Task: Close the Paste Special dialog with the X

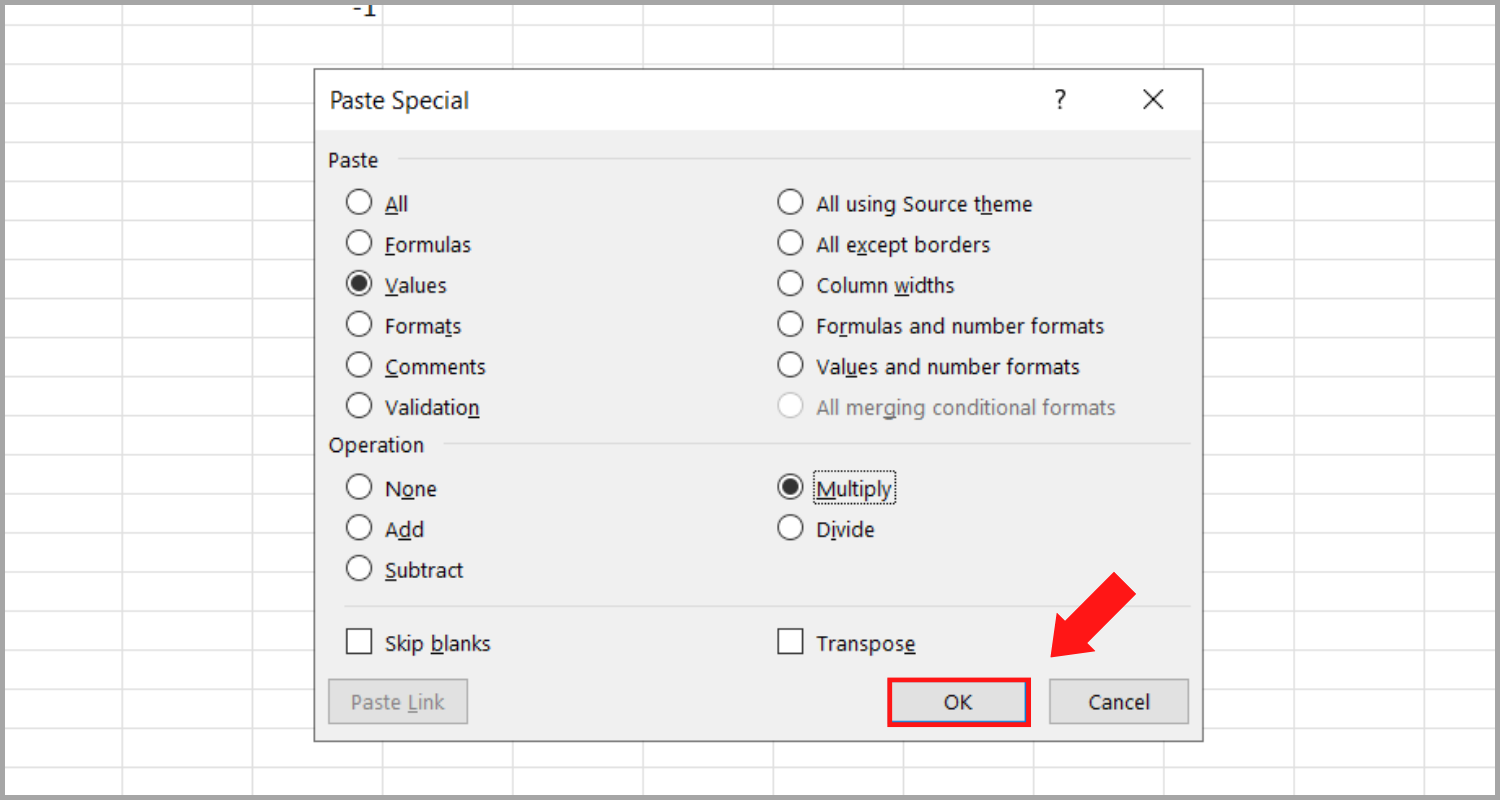Action: point(1153,100)
